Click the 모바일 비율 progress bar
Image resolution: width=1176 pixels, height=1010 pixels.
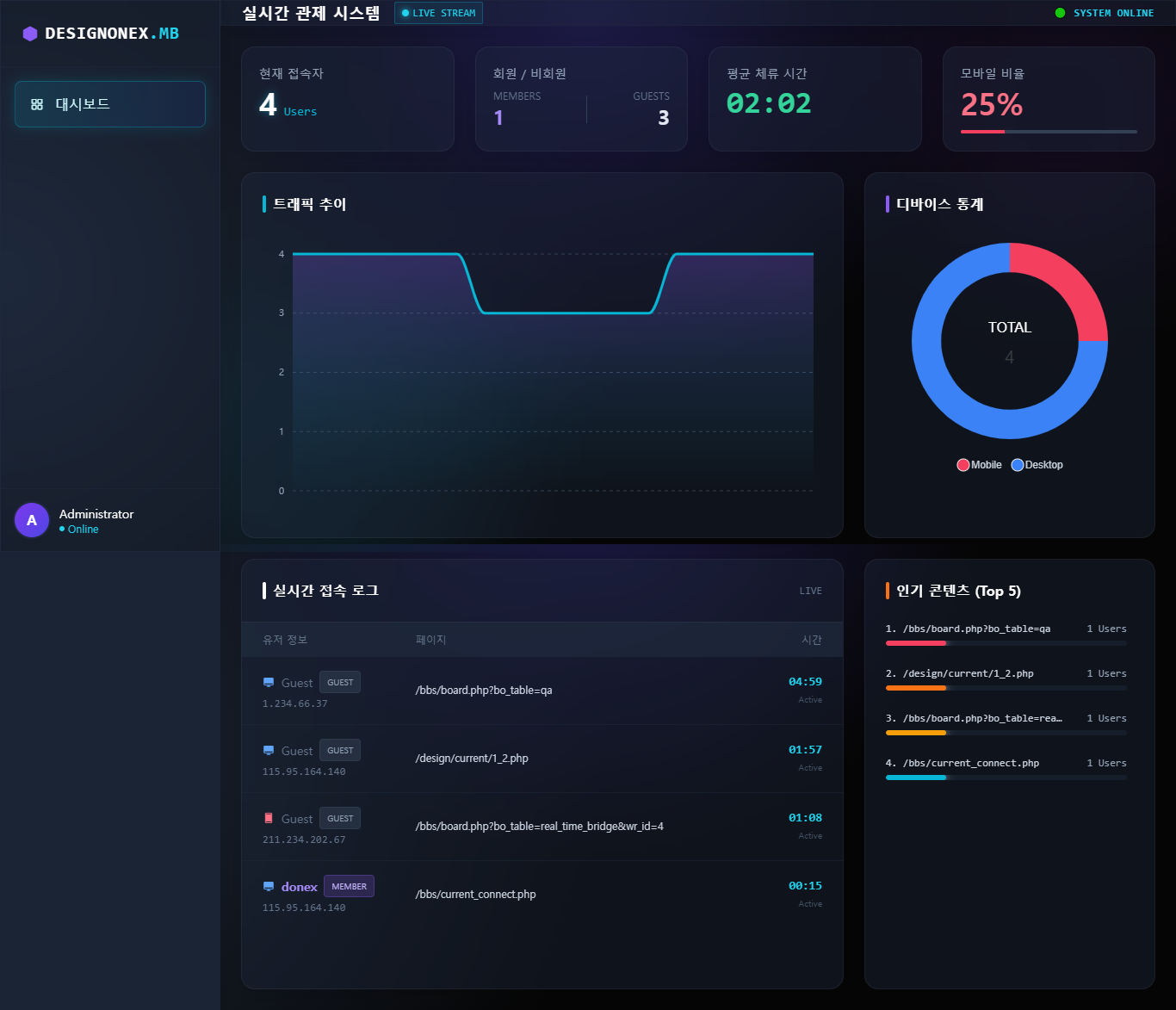pos(1049,132)
